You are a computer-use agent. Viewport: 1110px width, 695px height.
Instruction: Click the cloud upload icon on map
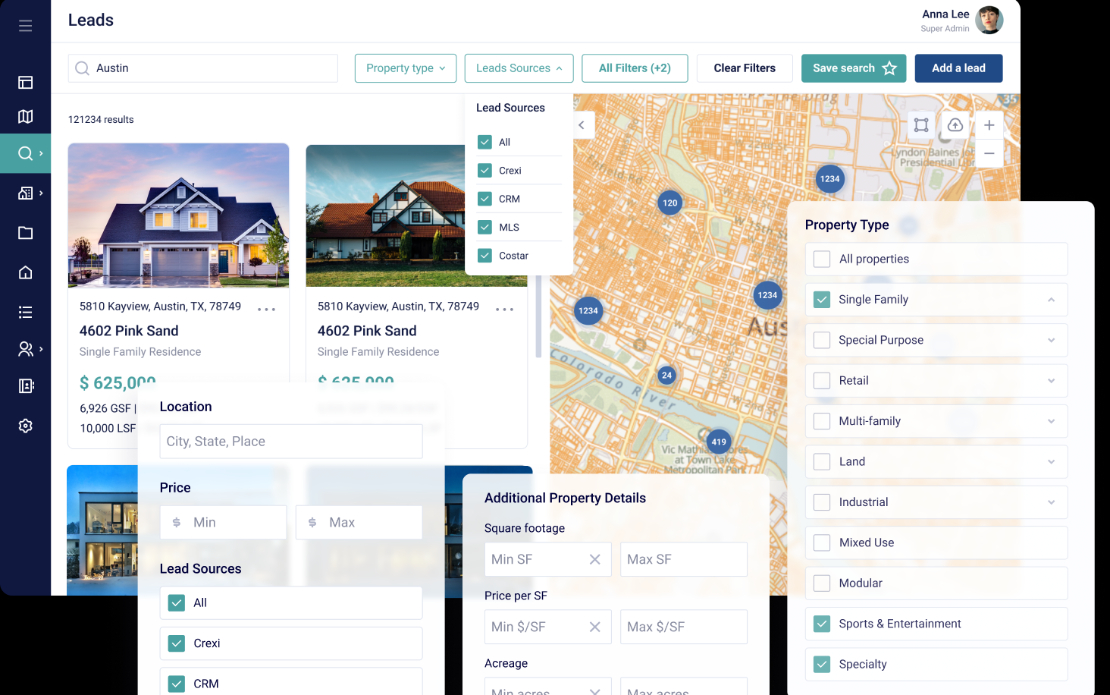[x=955, y=125]
